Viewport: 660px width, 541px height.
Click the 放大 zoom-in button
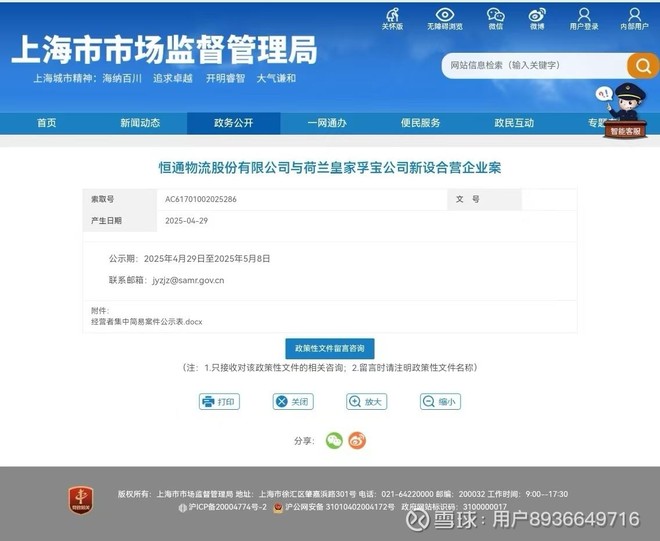pyautogui.click(x=367, y=402)
